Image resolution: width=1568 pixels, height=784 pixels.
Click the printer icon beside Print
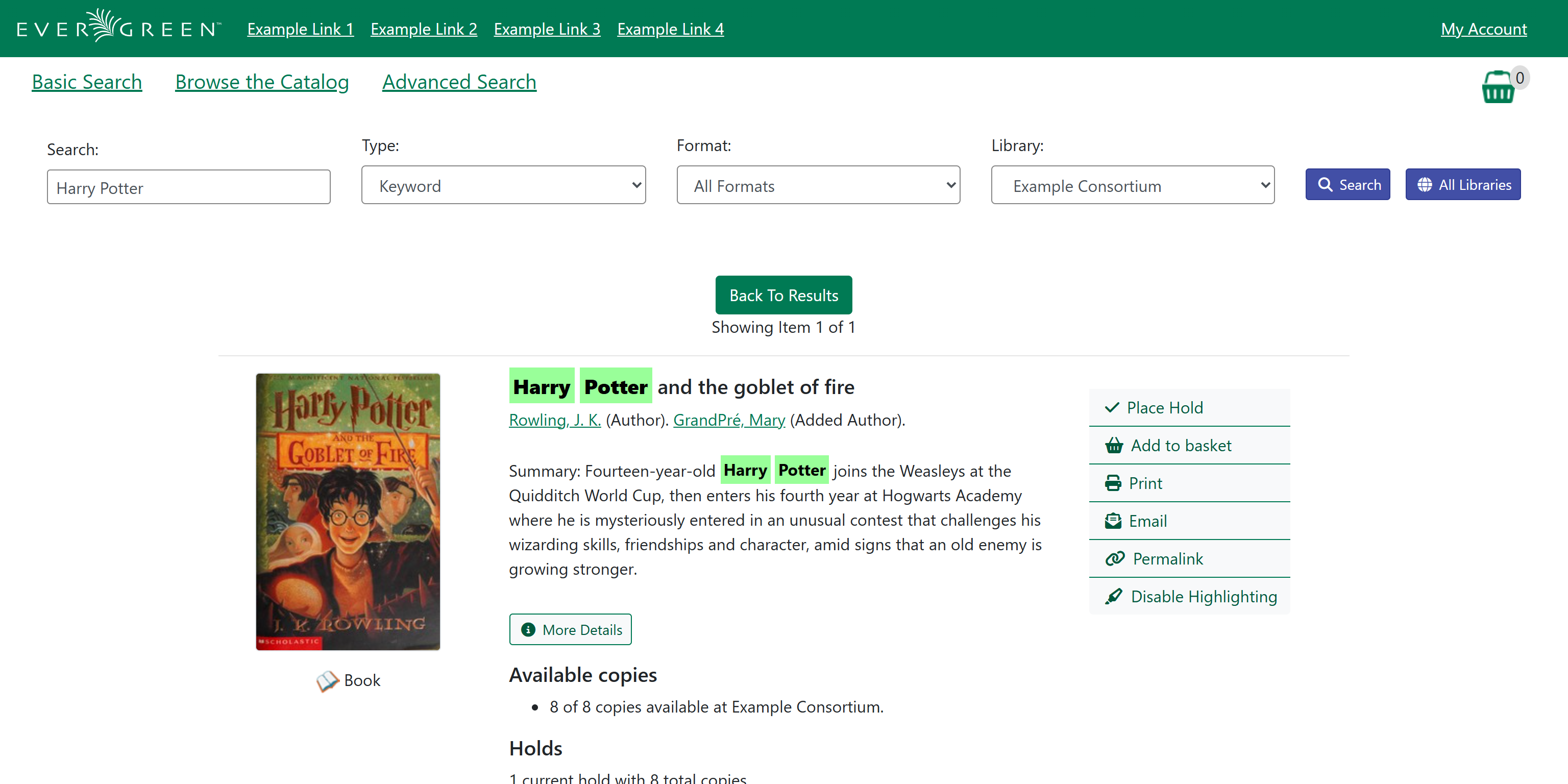(1113, 483)
